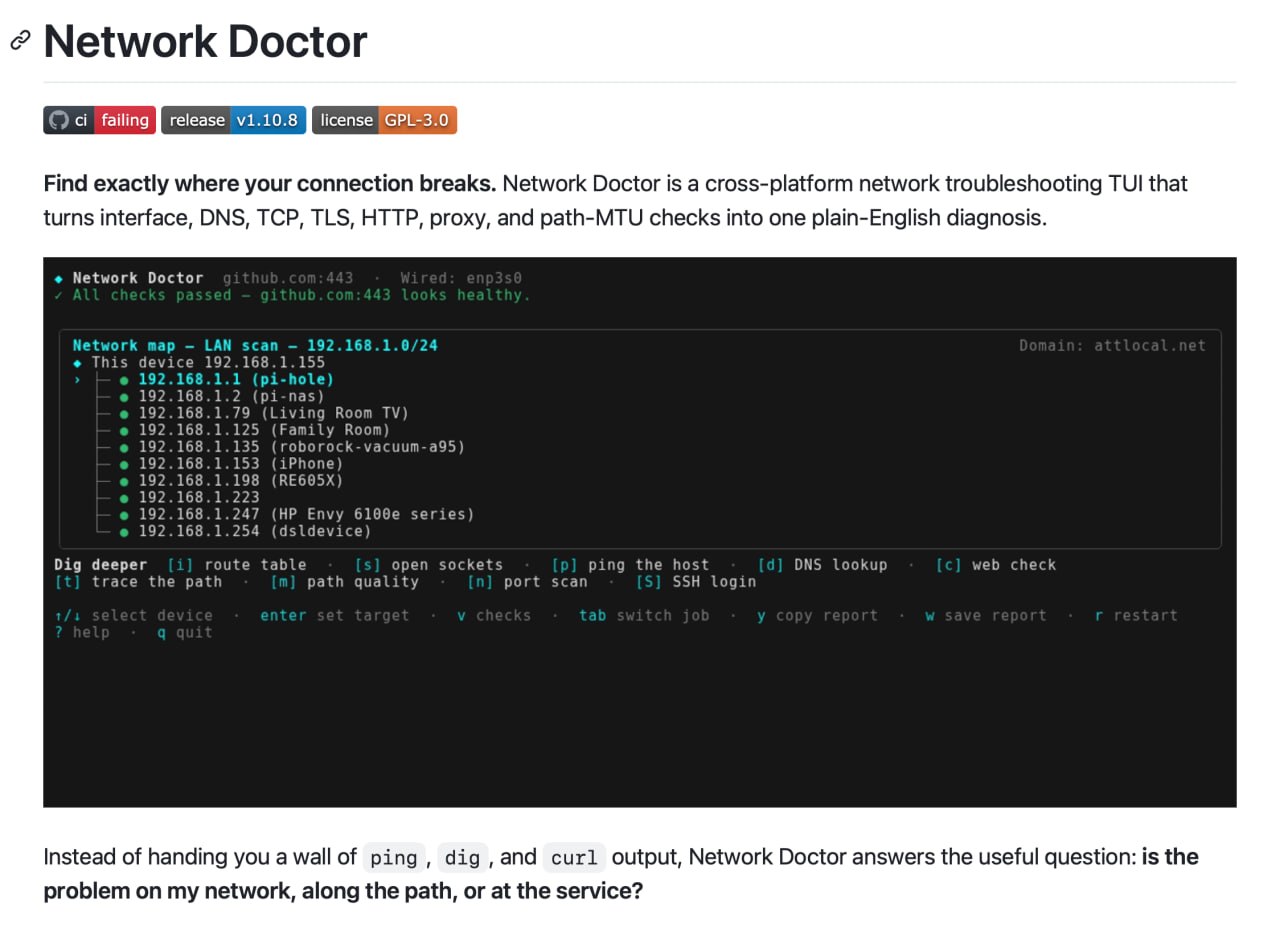This screenshot has width=1280, height=939.
Task: Click the y copy report hint
Action: tap(817, 616)
